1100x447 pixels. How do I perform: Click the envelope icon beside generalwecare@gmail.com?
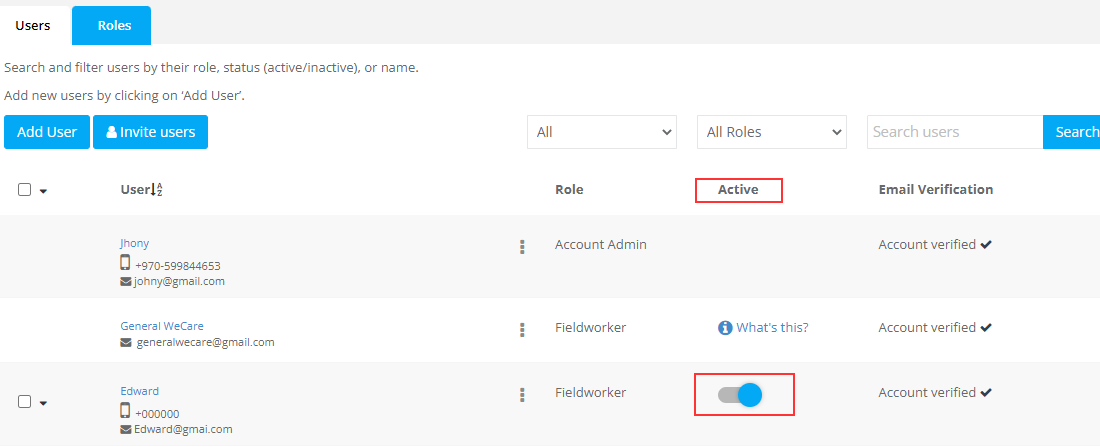click(x=126, y=343)
